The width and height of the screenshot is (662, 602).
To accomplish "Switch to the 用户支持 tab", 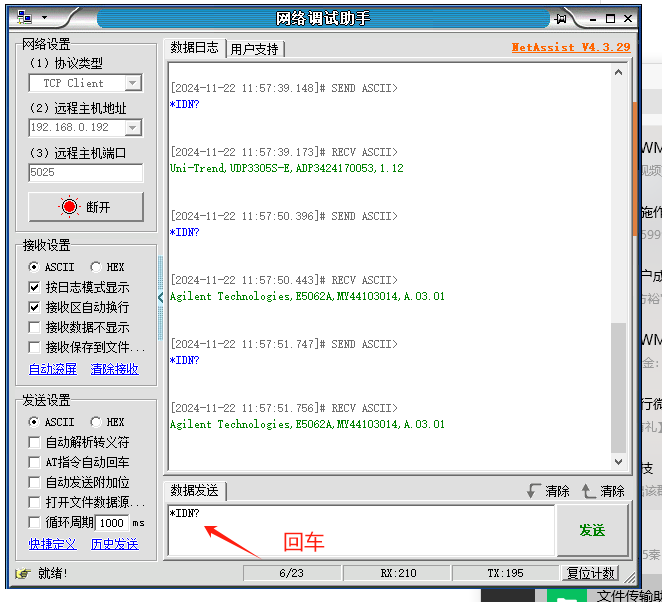I will [255, 49].
